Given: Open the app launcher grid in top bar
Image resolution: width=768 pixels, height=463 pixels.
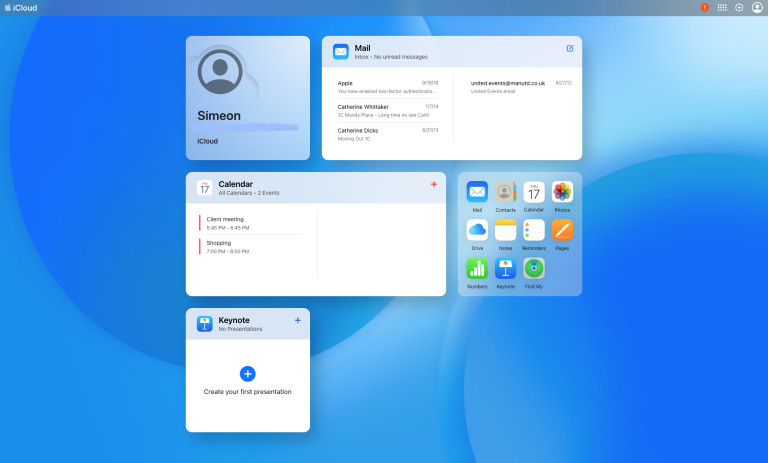Looking at the screenshot, I should click(722, 7).
